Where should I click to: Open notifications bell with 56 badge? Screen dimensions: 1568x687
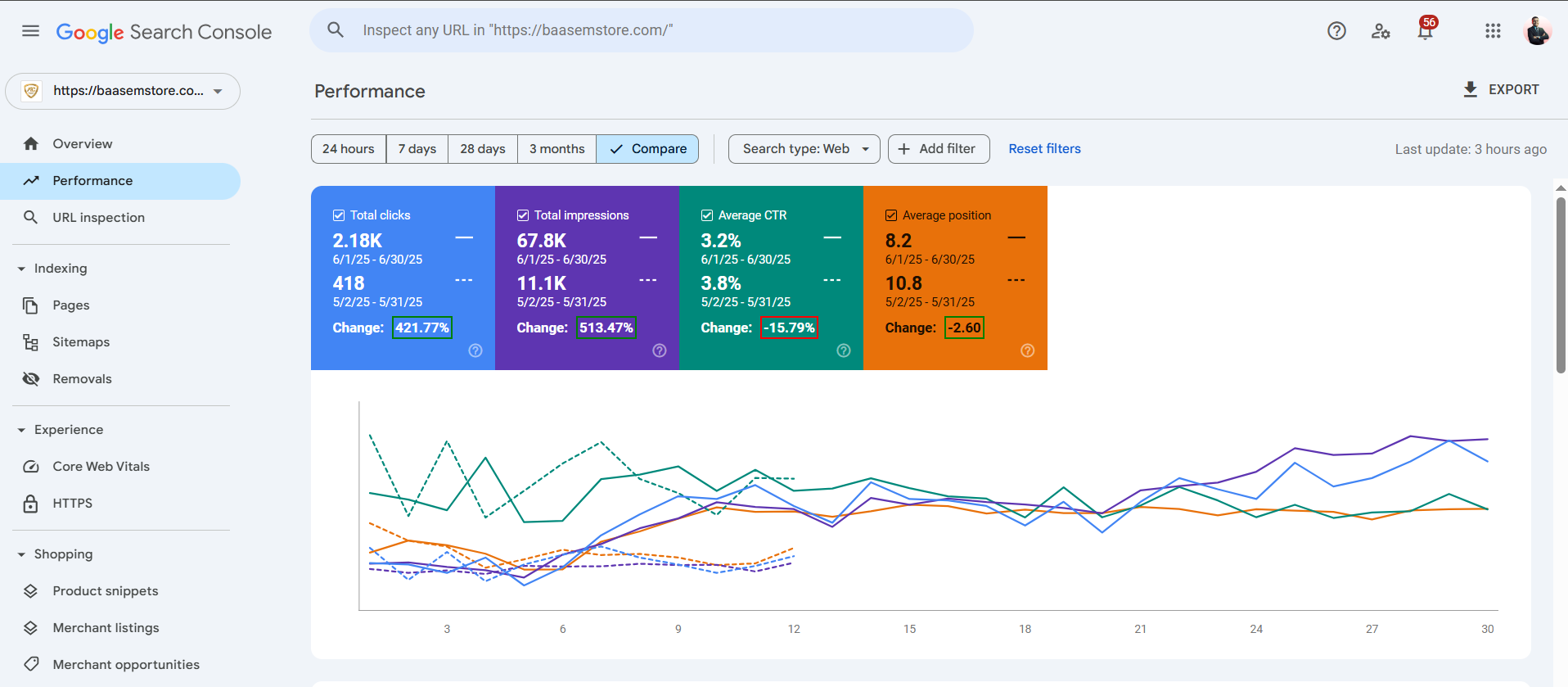1426,29
